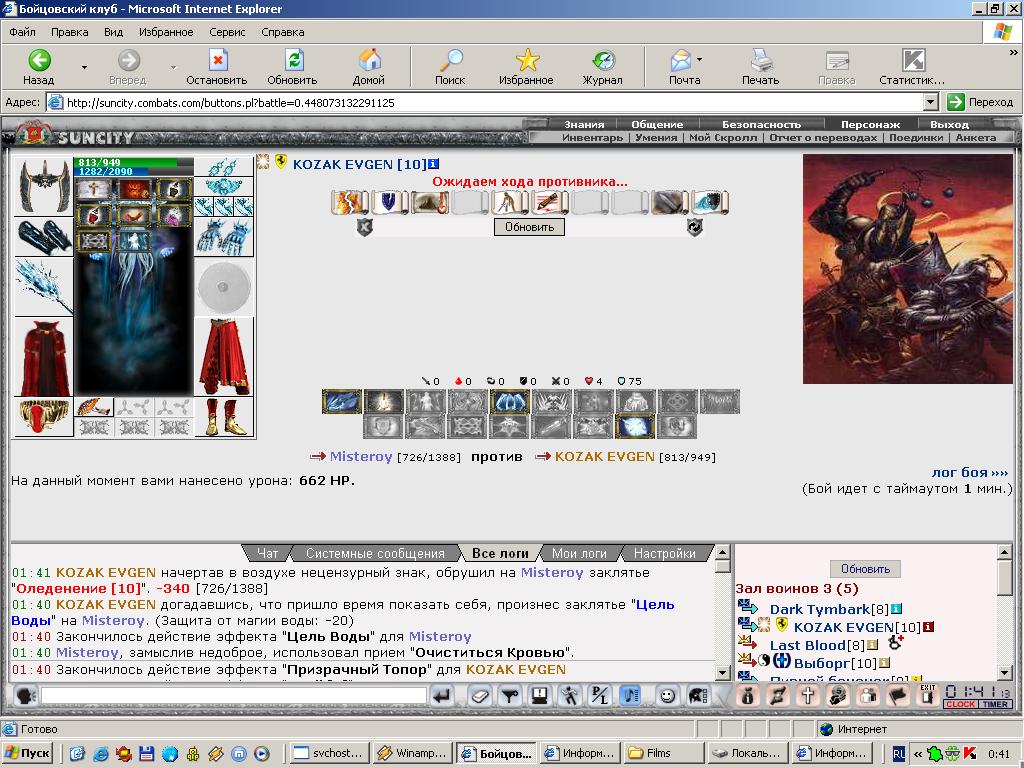This screenshot has width=1024, height=768.
Task: Open the Films taskbar folder
Action: pyautogui.click(x=663, y=753)
